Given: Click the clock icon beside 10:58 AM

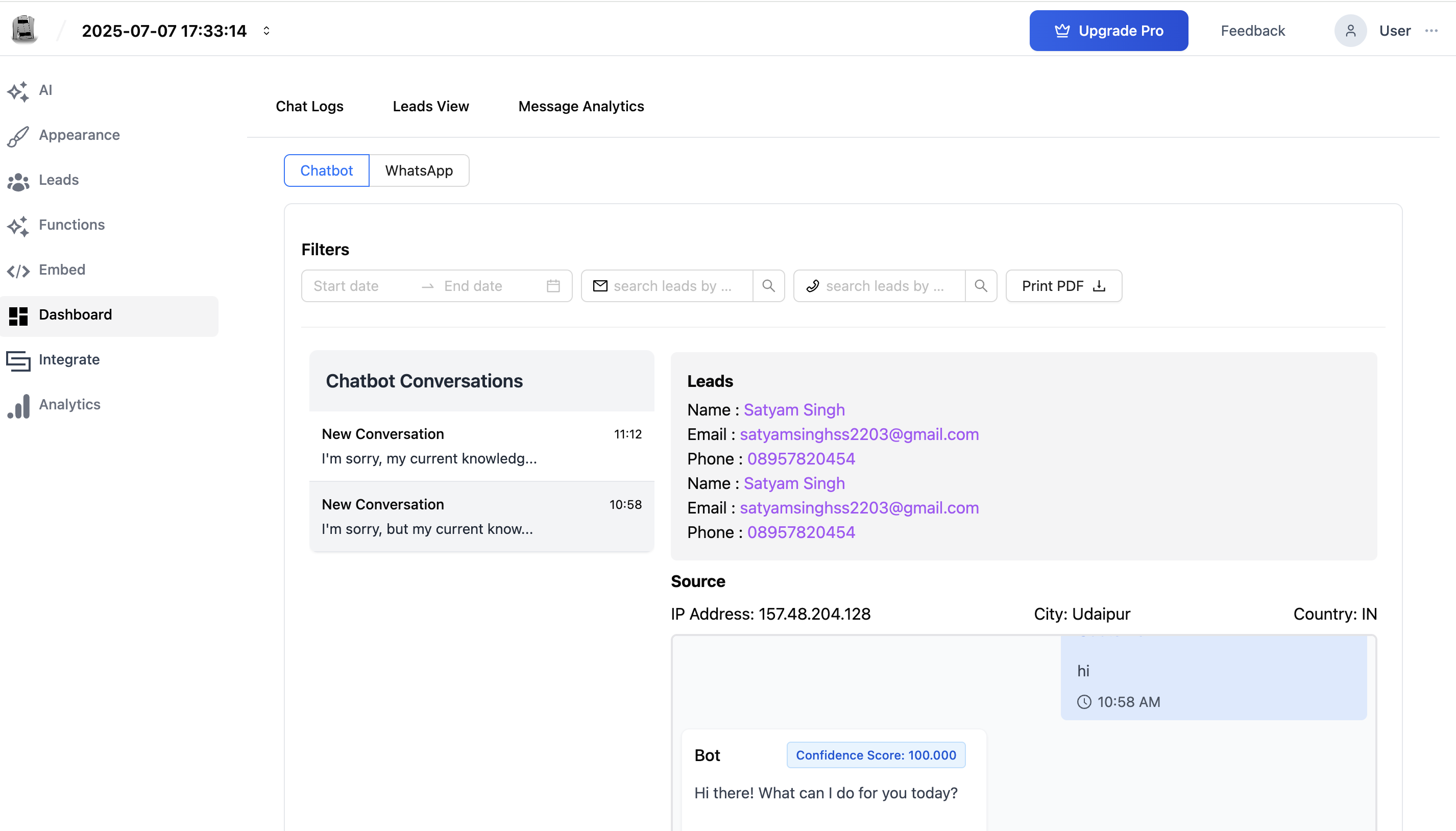Looking at the screenshot, I should pyautogui.click(x=1084, y=702).
